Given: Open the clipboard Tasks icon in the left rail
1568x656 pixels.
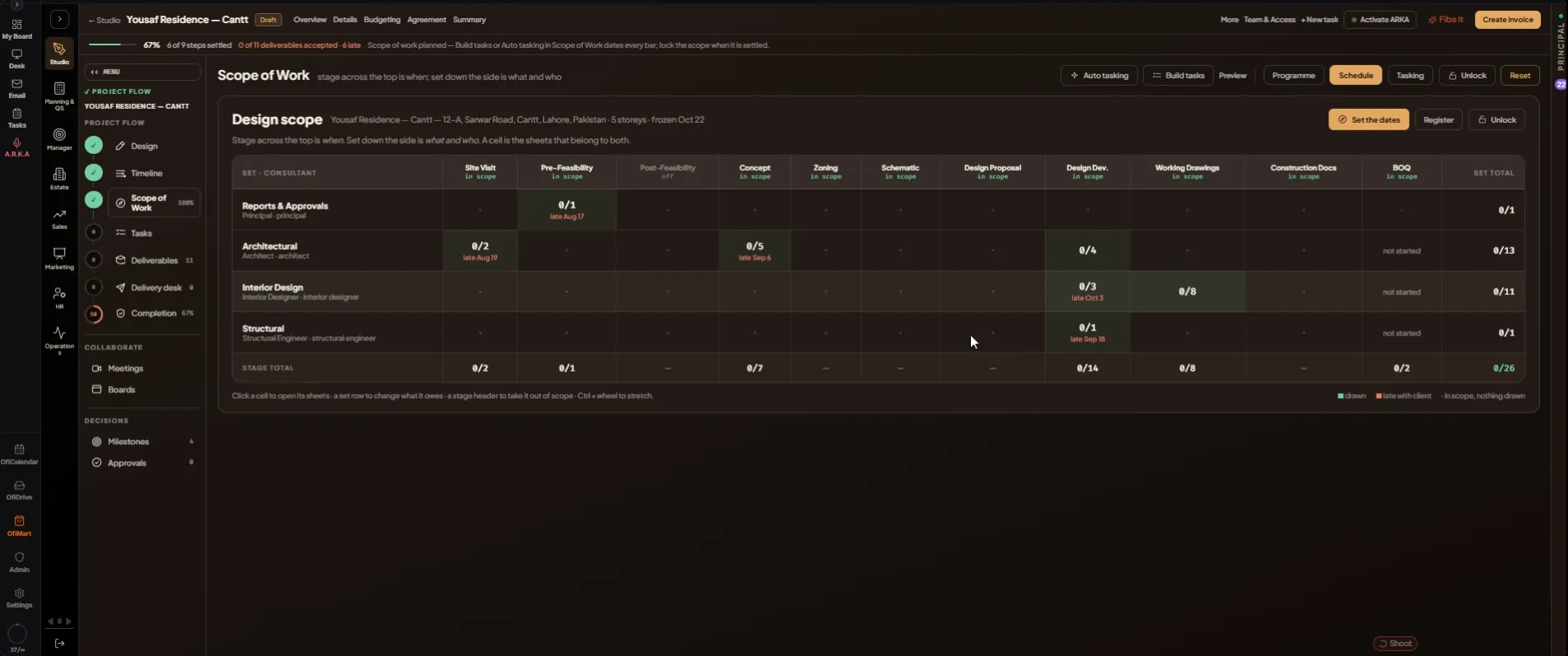Looking at the screenshot, I should click(16, 118).
